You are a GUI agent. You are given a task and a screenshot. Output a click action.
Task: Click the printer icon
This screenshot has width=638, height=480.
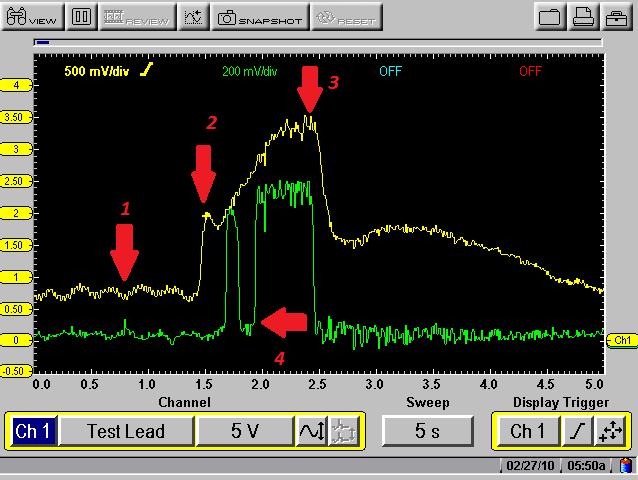[x=585, y=17]
